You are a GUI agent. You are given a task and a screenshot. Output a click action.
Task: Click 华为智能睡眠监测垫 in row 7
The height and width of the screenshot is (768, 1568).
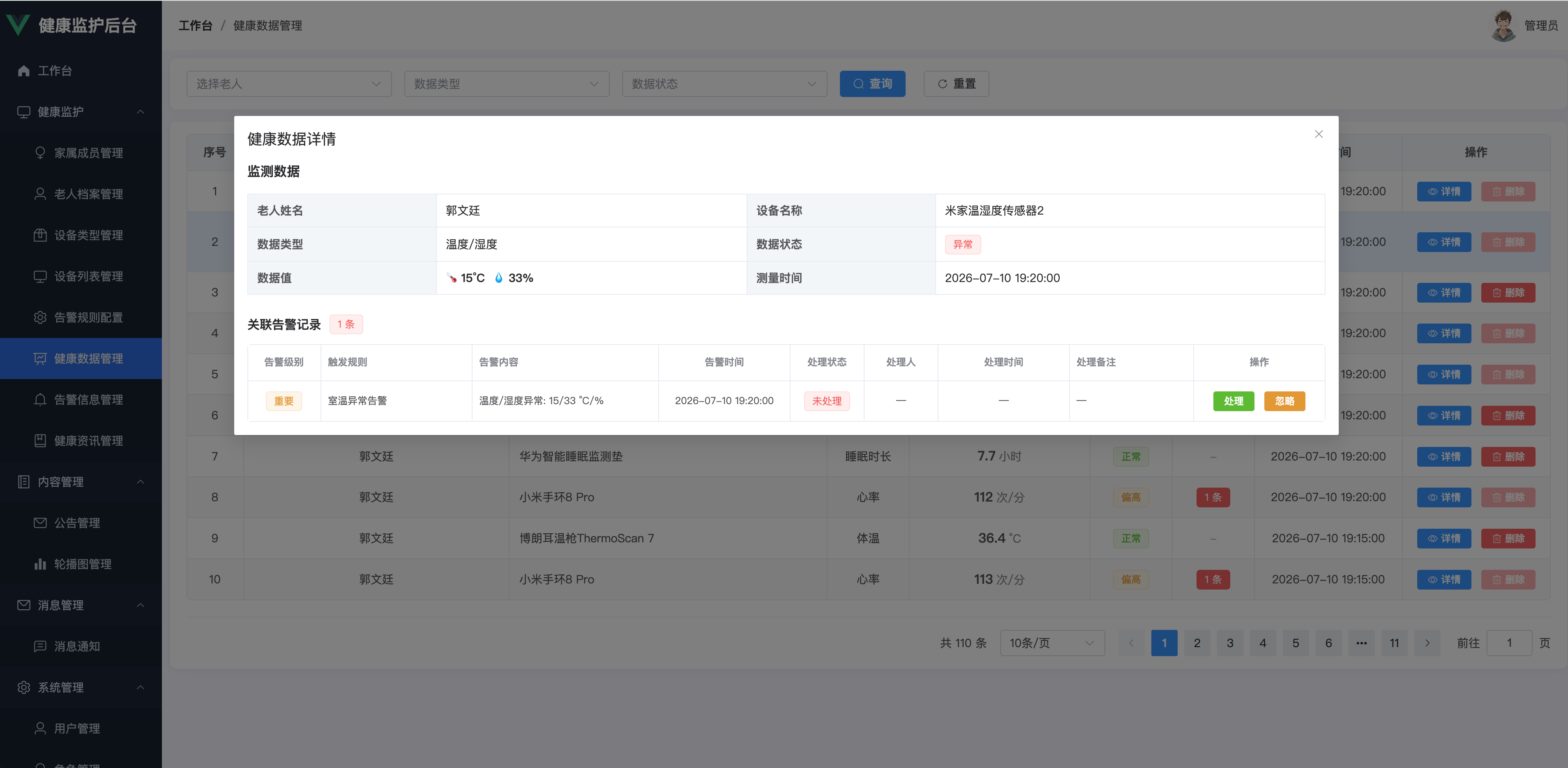tap(571, 457)
